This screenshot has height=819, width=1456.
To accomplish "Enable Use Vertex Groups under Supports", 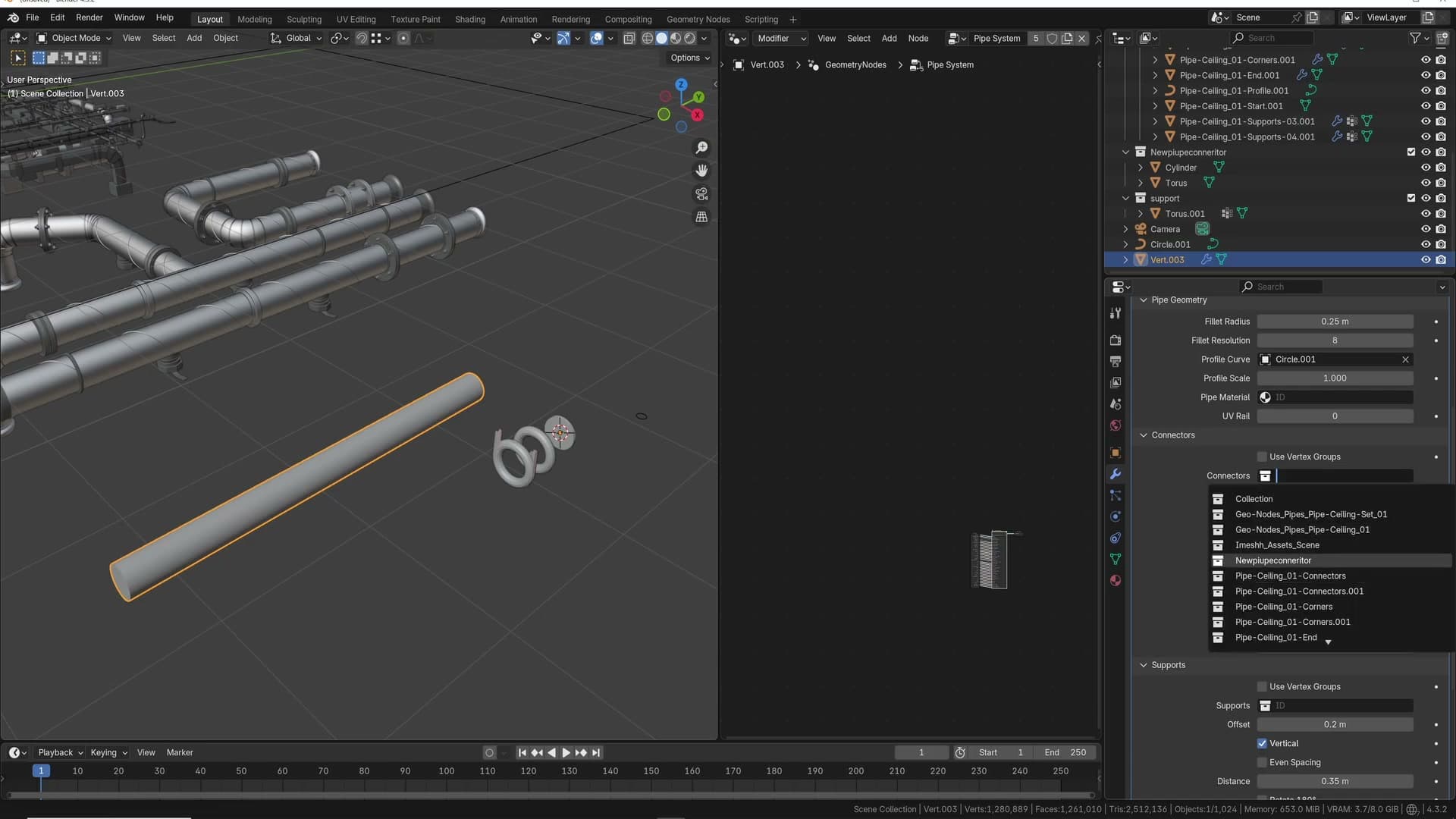I will pyautogui.click(x=1262, y=686).
